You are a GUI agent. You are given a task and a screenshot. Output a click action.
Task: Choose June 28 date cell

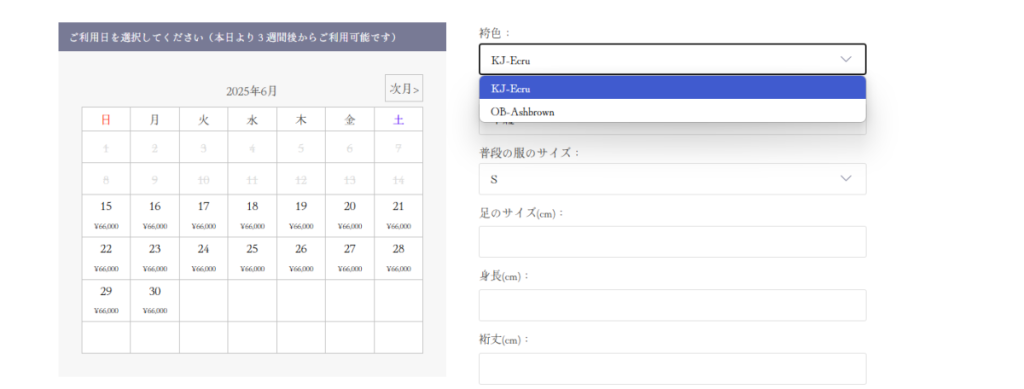(398, 258)
